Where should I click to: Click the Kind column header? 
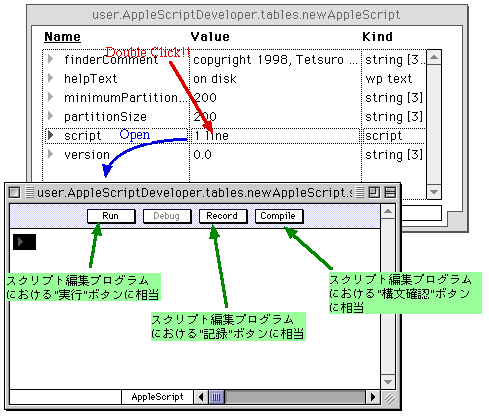[377, 37]
